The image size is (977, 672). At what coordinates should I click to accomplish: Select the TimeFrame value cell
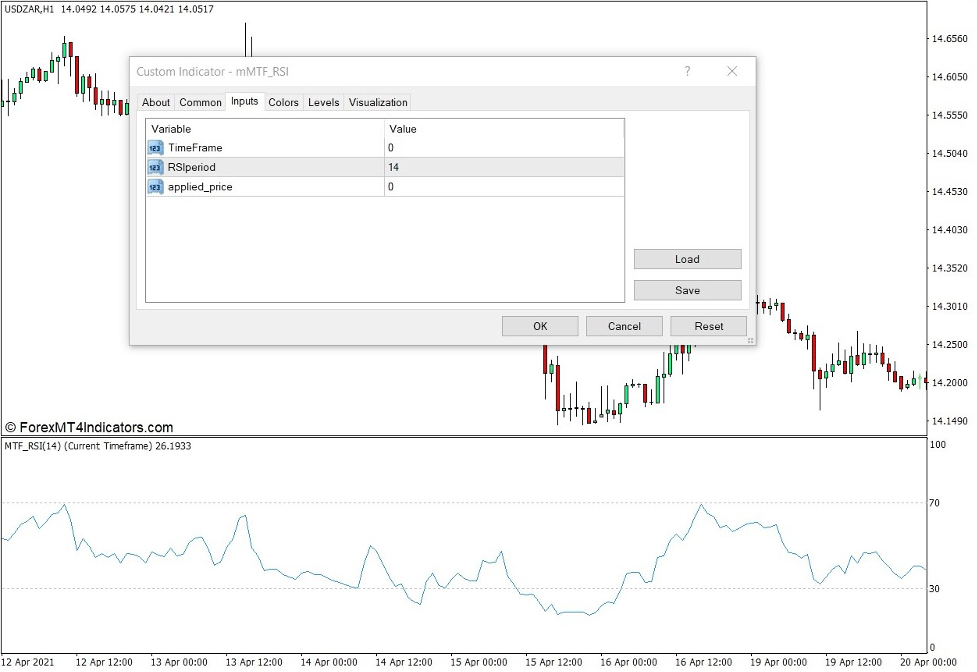503,148
